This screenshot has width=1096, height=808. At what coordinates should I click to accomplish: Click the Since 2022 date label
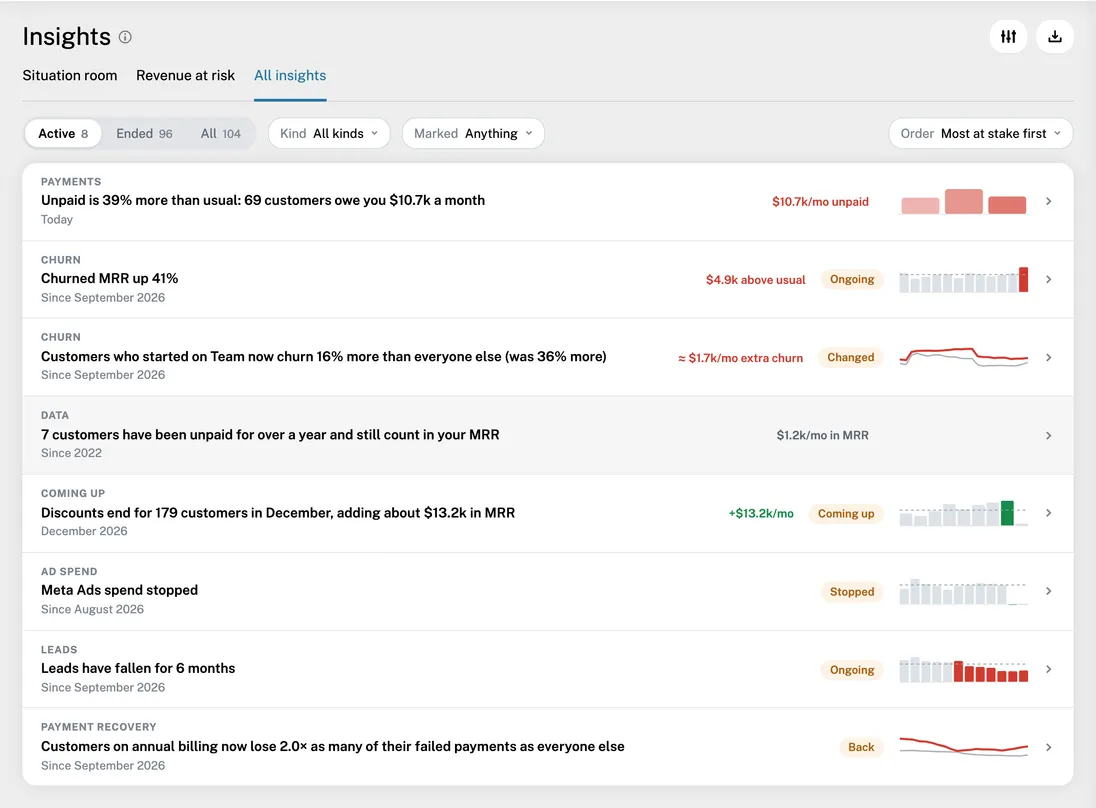point(71,453)
